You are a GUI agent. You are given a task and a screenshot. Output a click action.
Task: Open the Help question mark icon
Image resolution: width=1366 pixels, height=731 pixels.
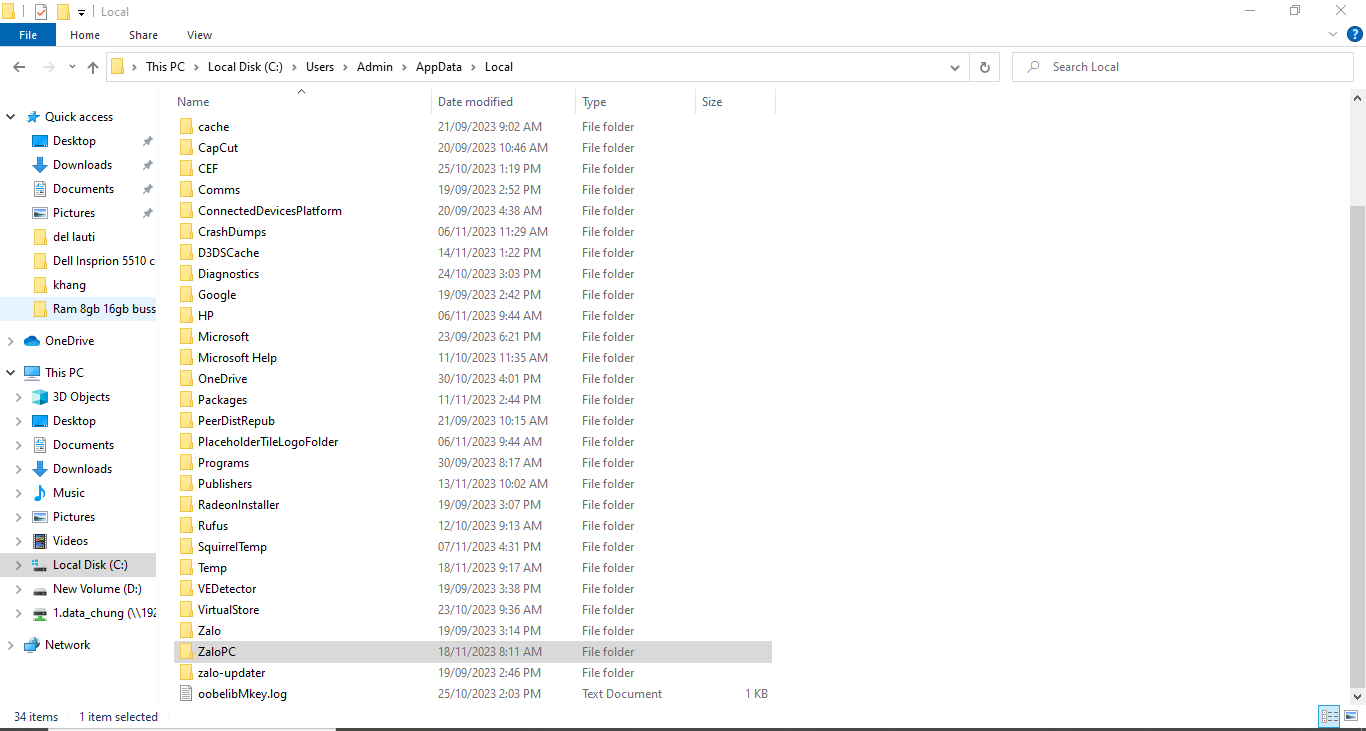[x=1354, y=34]
